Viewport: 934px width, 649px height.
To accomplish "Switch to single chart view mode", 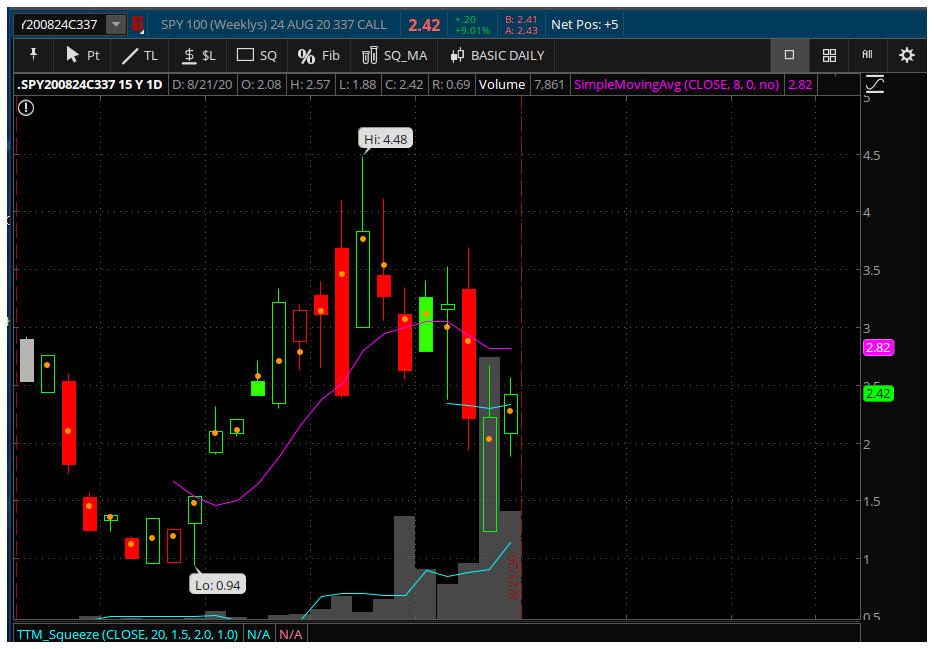I will pyautogui.click(x=789, y=55).
